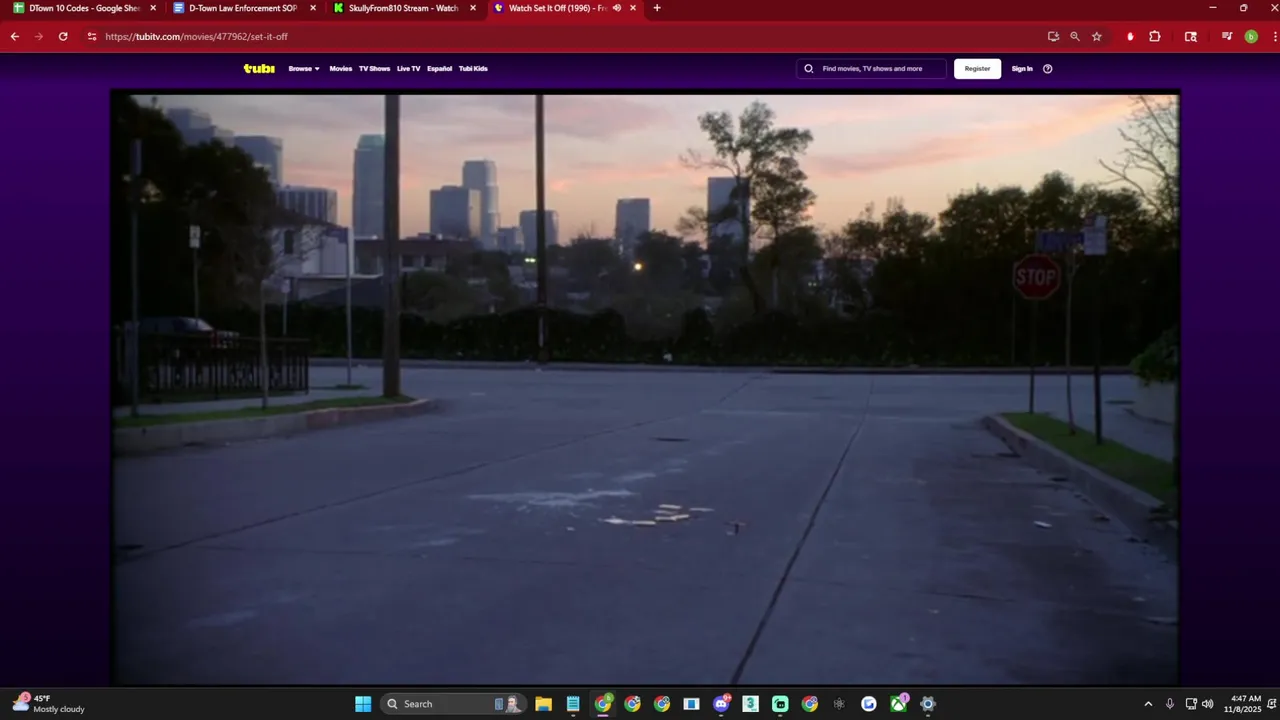Click the Google Lens search icon in toolbar
Viewport: 1280px width, 720px height.
1191,36
